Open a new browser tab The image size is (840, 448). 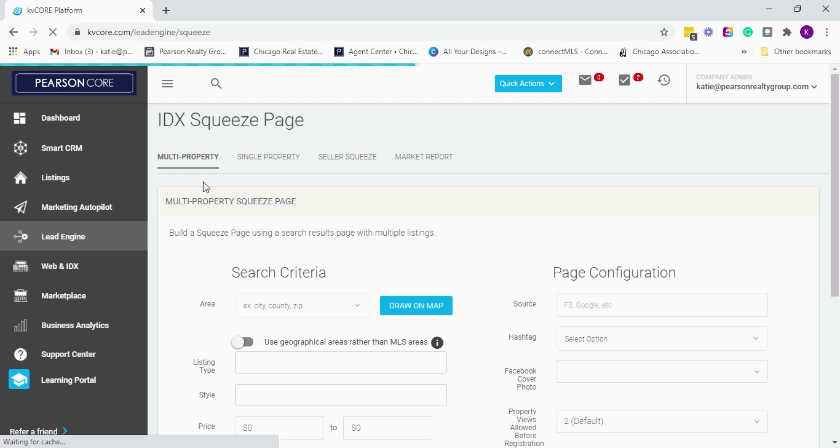pyautogui.click(x=166, y=10)
